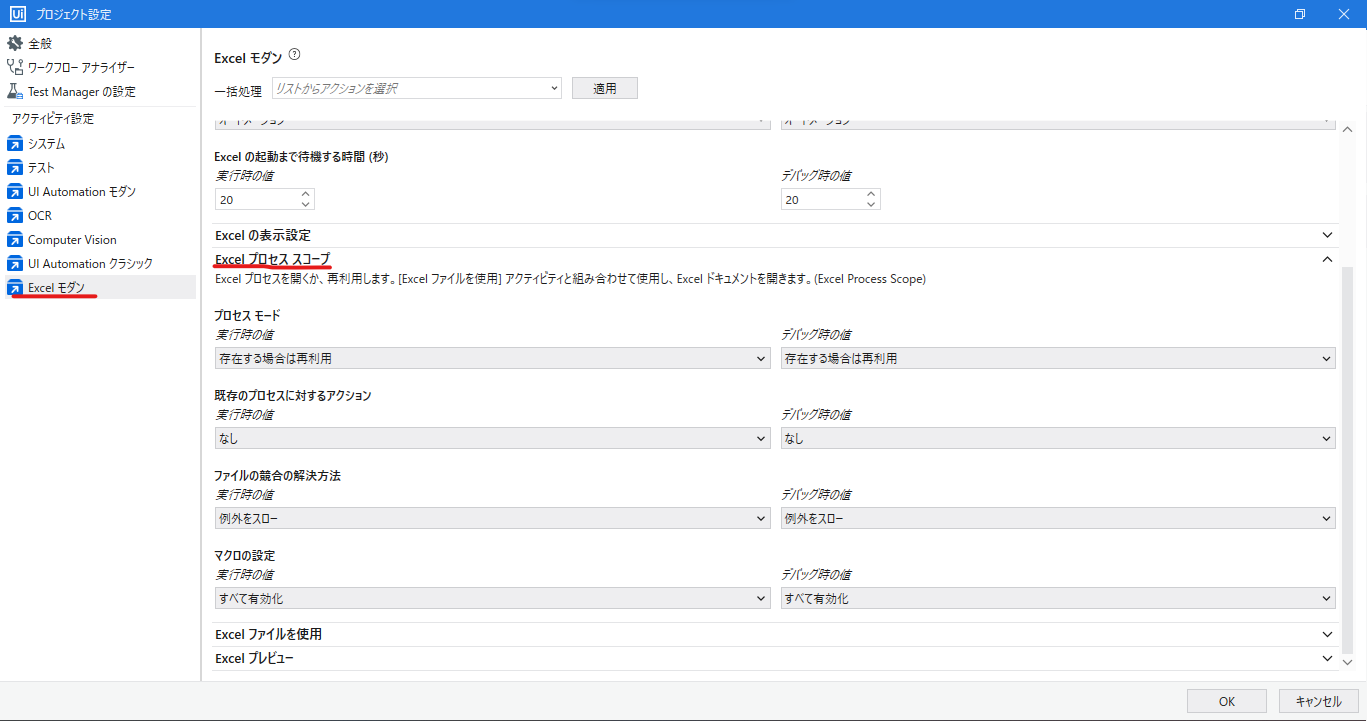Click the settings panel vertical scrollbar
Viewport: 1367px width, 721px height.
1347,460
